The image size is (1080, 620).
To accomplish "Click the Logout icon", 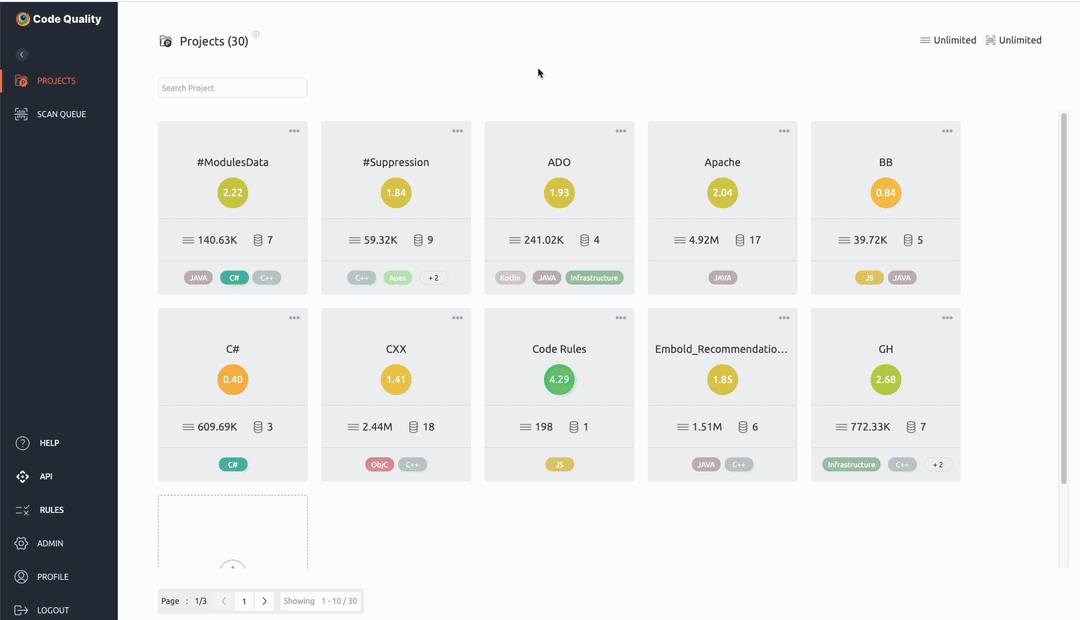I will pyautogui.click(x=21, y=609).
